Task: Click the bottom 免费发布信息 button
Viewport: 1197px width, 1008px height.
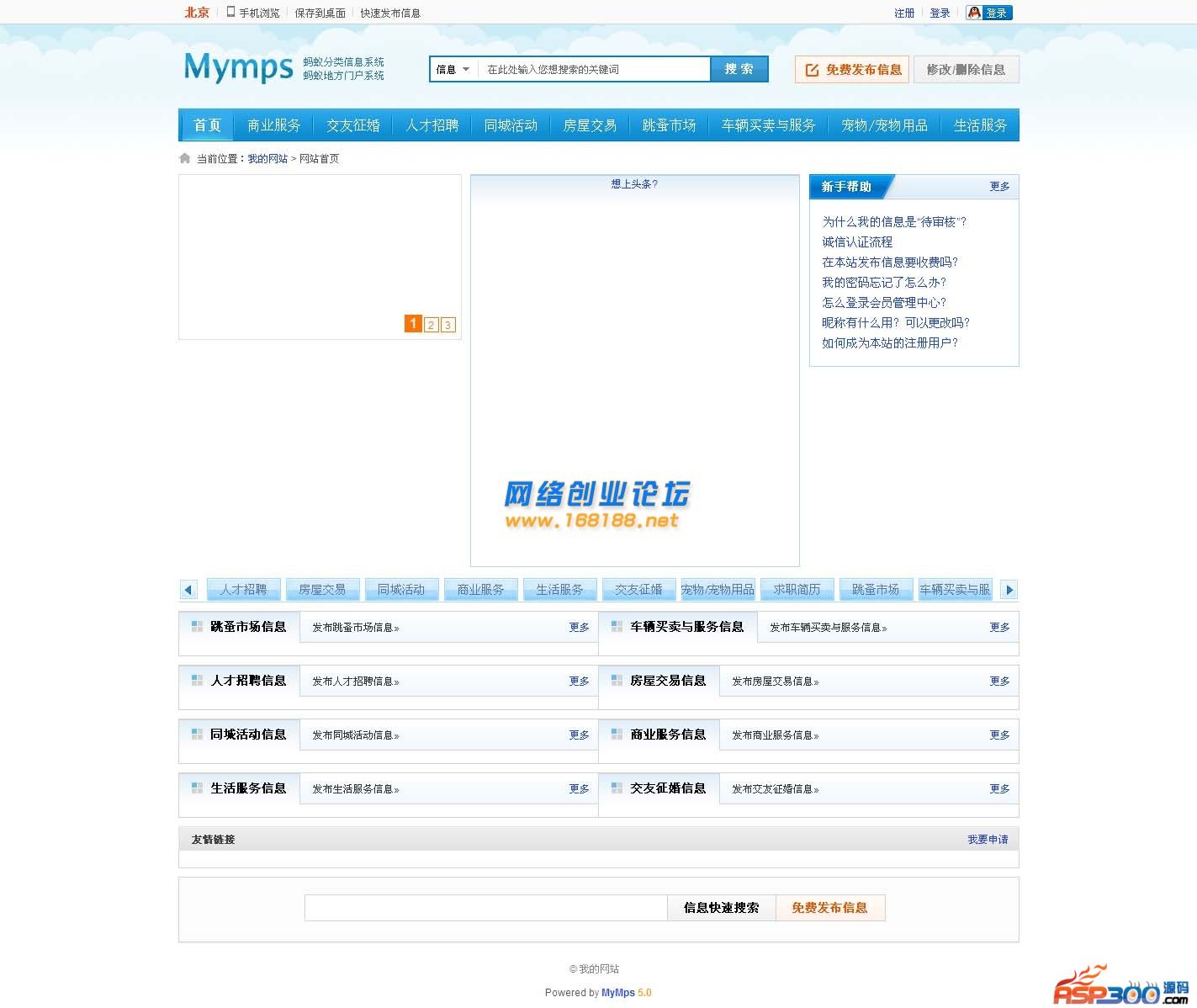Action: (829, 907)
